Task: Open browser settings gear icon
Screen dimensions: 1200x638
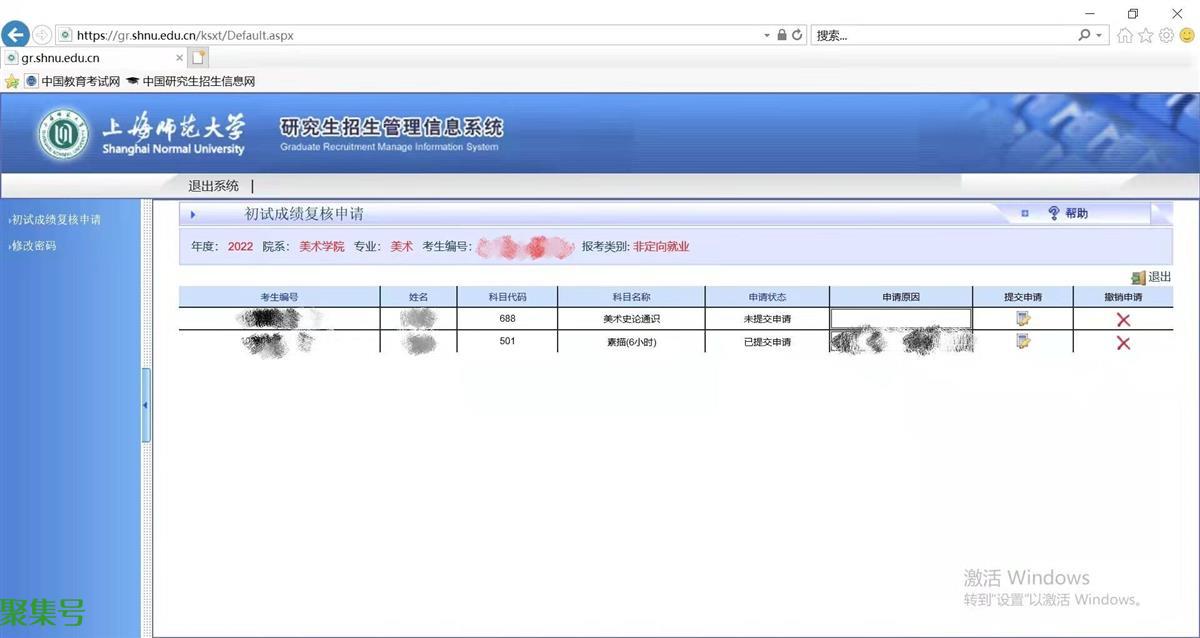Action: coord(1166,35)
